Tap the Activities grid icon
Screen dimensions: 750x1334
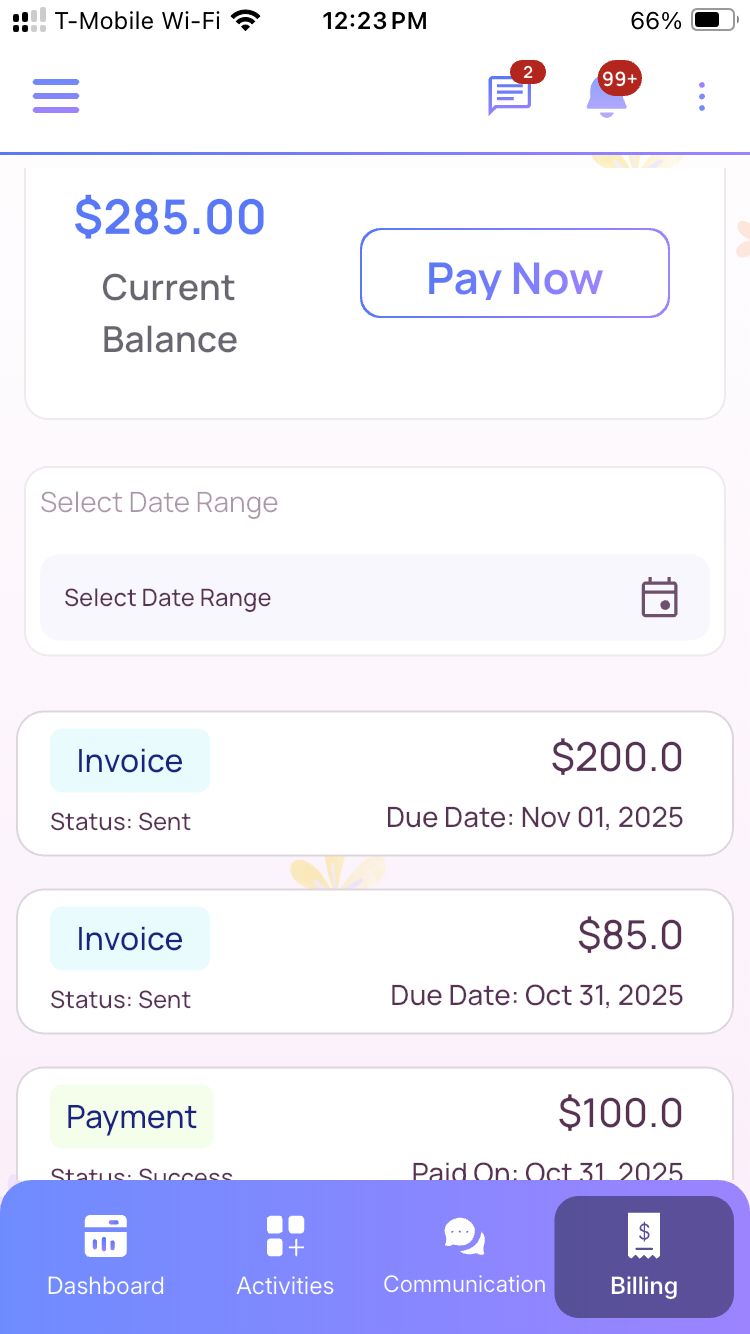[285, 1236]
